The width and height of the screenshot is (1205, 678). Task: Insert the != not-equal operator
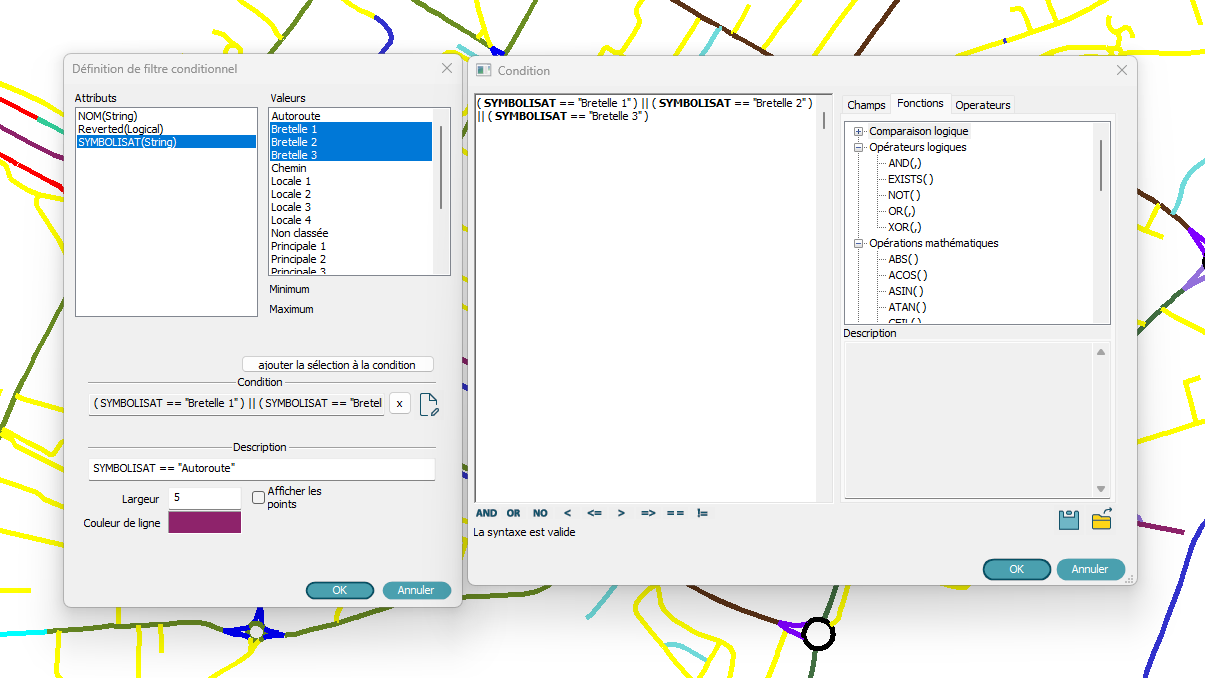702,513
